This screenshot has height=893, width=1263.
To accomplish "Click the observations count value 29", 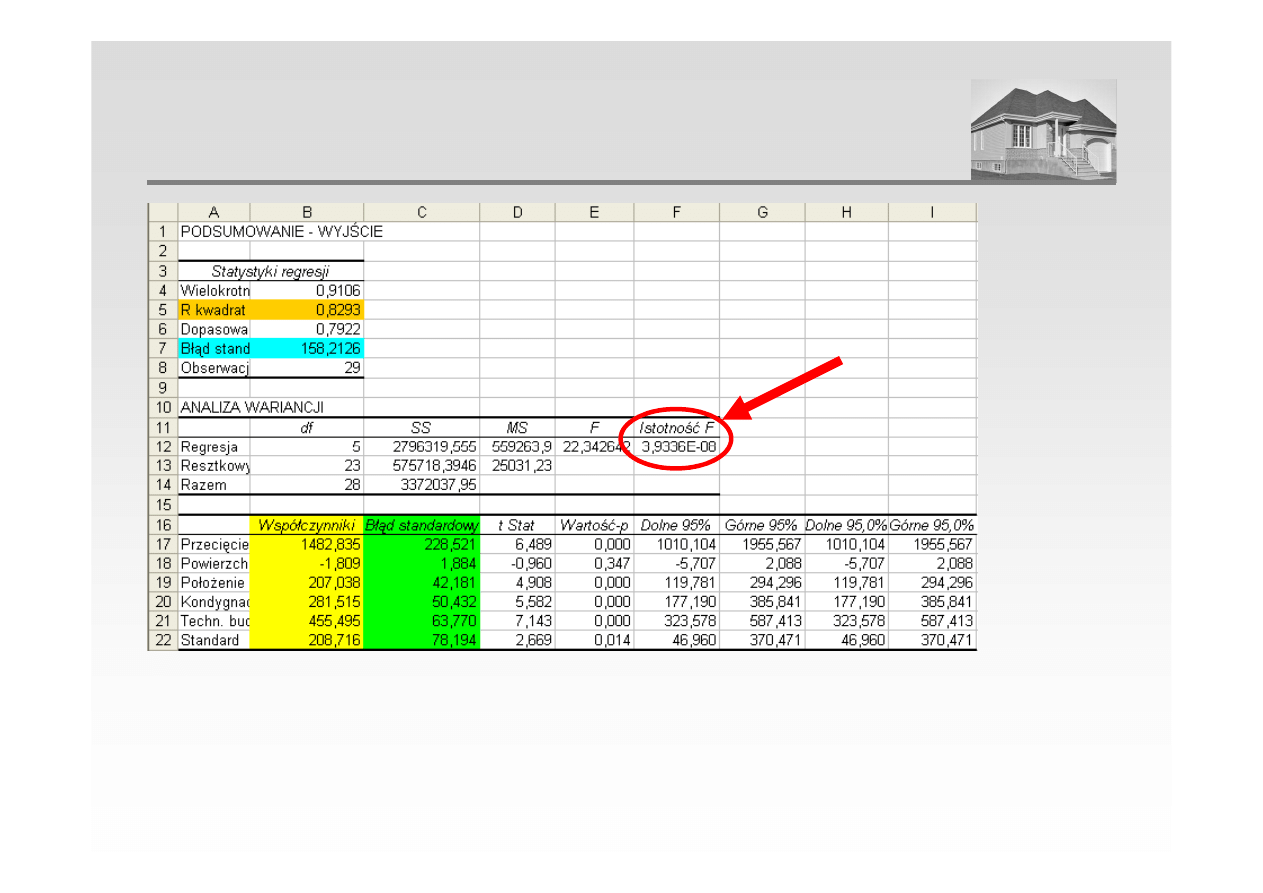I will [307, 368].
